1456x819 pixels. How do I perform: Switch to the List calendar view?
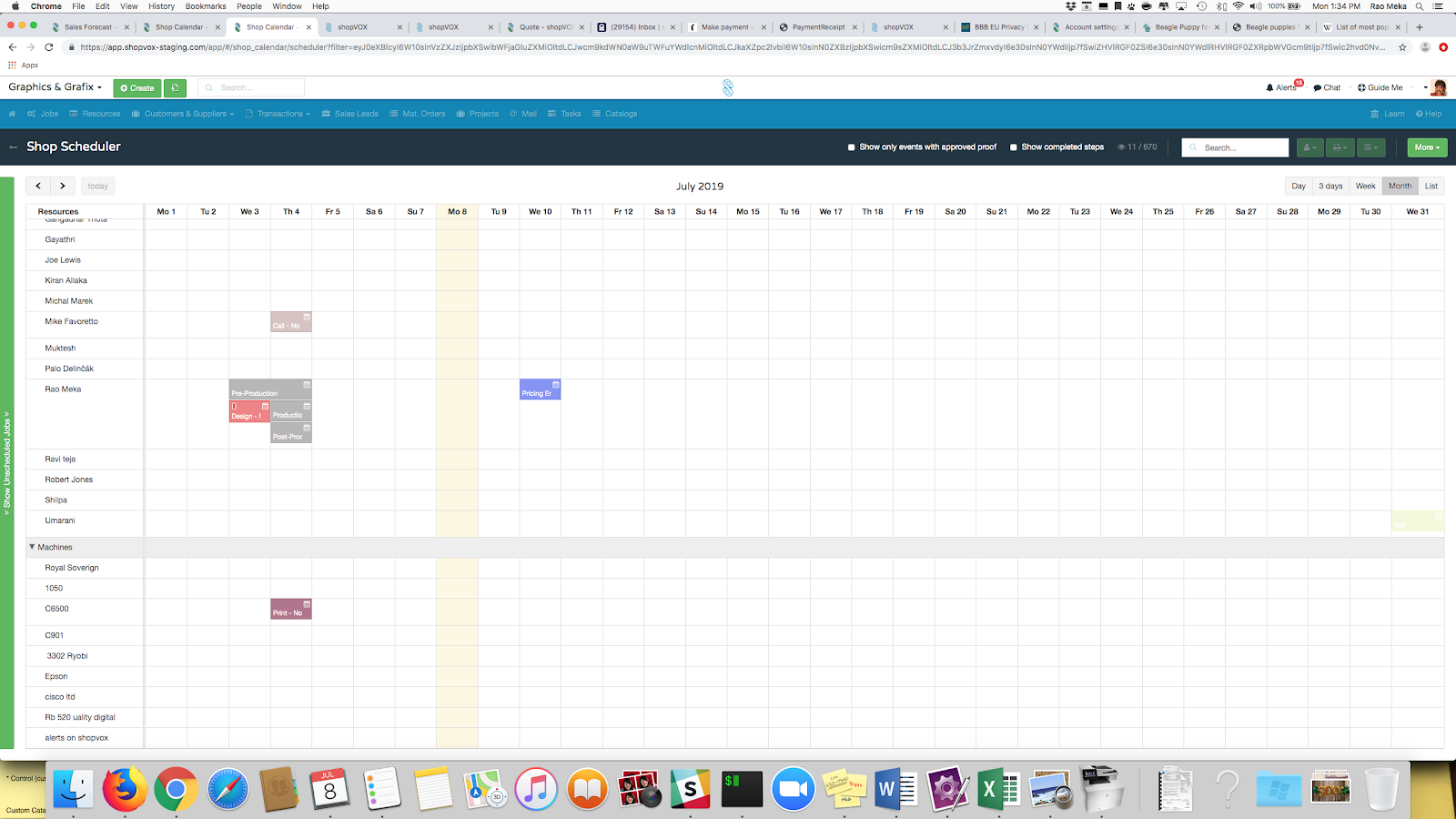(1431, 186)
